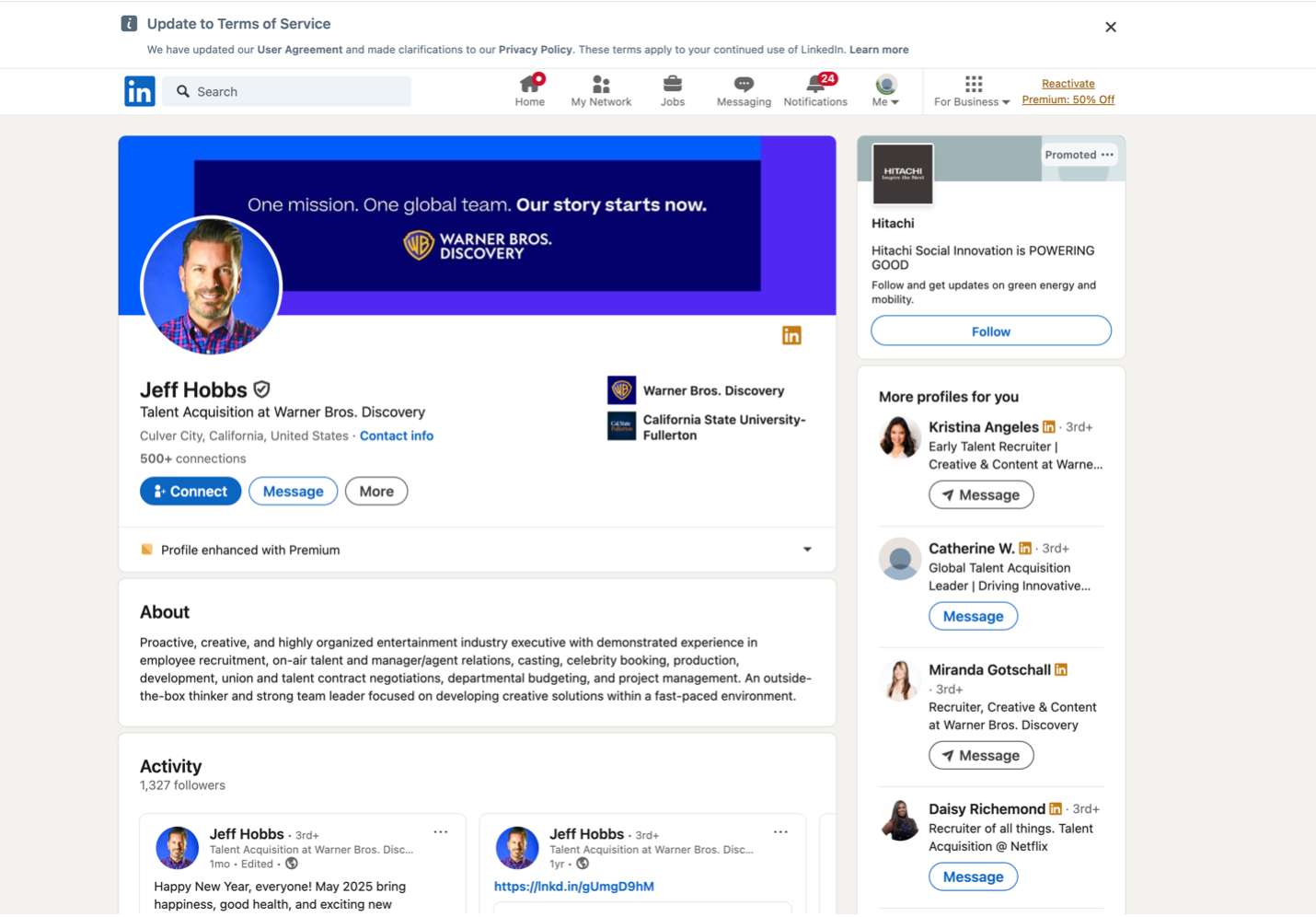Click the Reactivate Premium: 50% Off link
This screenshot has height=917, width=1316.
pyautogui.click(x=1068, y=91)
